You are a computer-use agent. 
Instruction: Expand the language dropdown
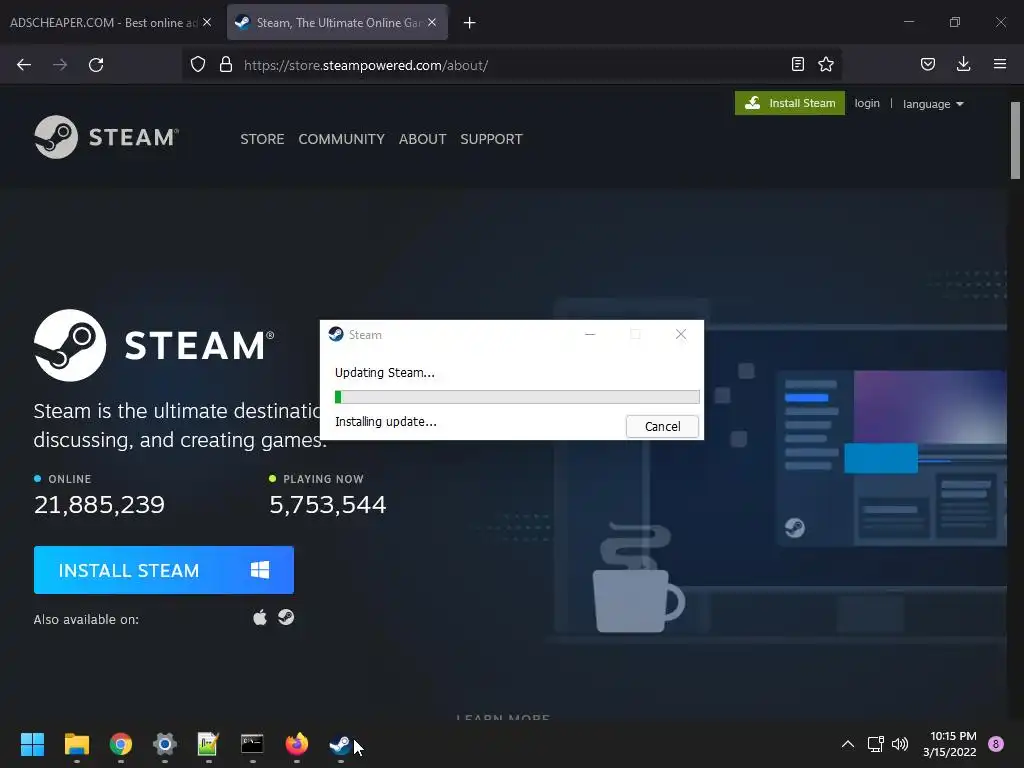tap(933, 104)
